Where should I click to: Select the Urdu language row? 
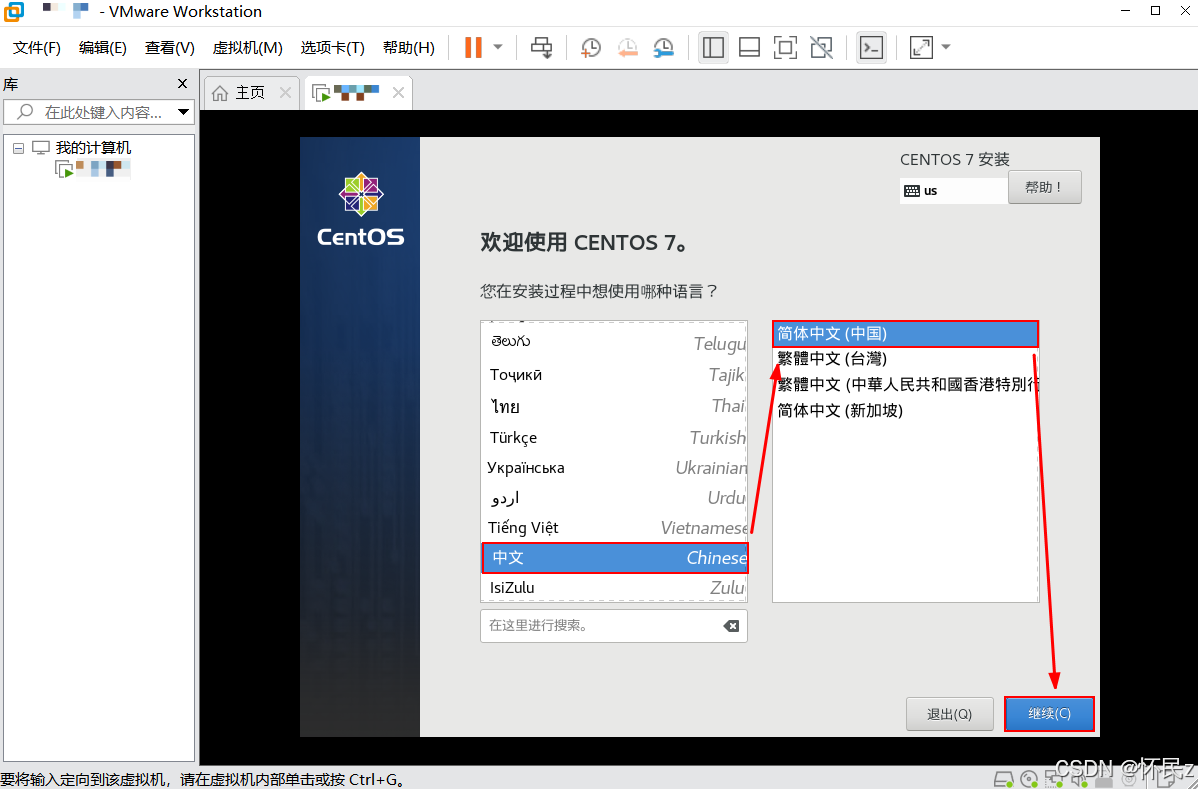pyautogui.click(x=614, y=498)
